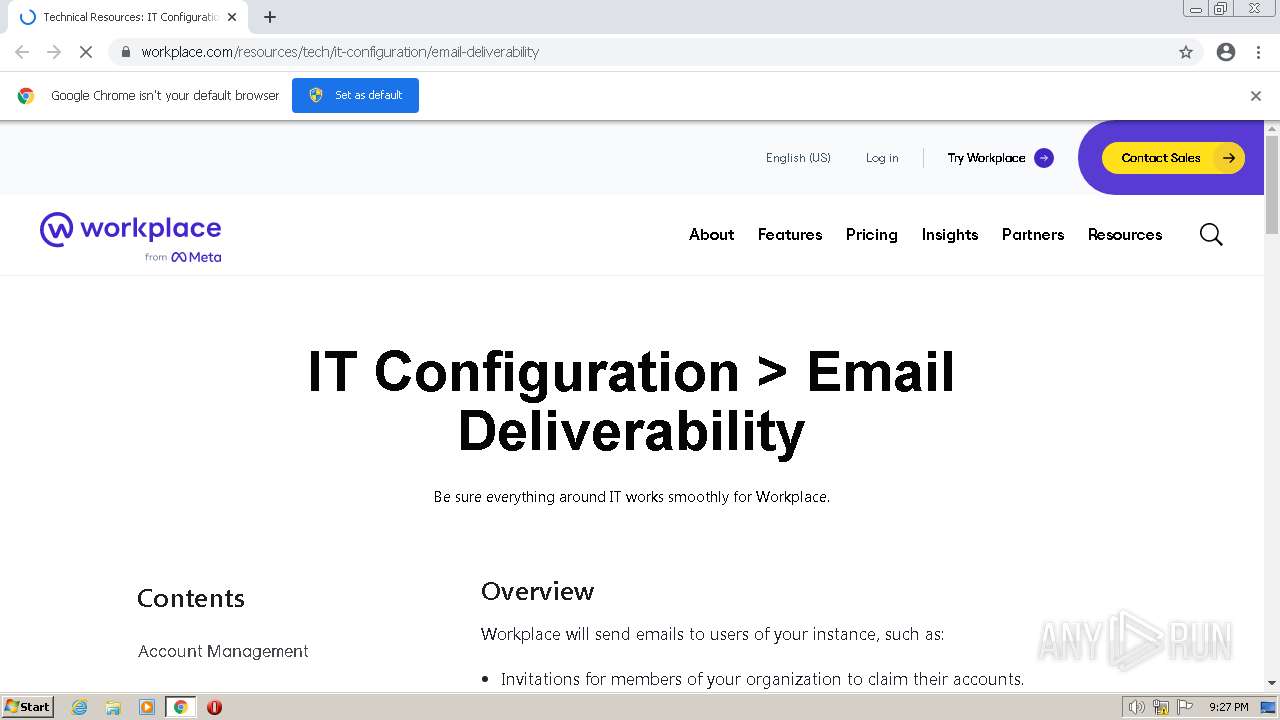This screenshot has width=1280, height=720.
Task: Click the arrow icon next to Try Workplace
Action: coord(1044,158)
